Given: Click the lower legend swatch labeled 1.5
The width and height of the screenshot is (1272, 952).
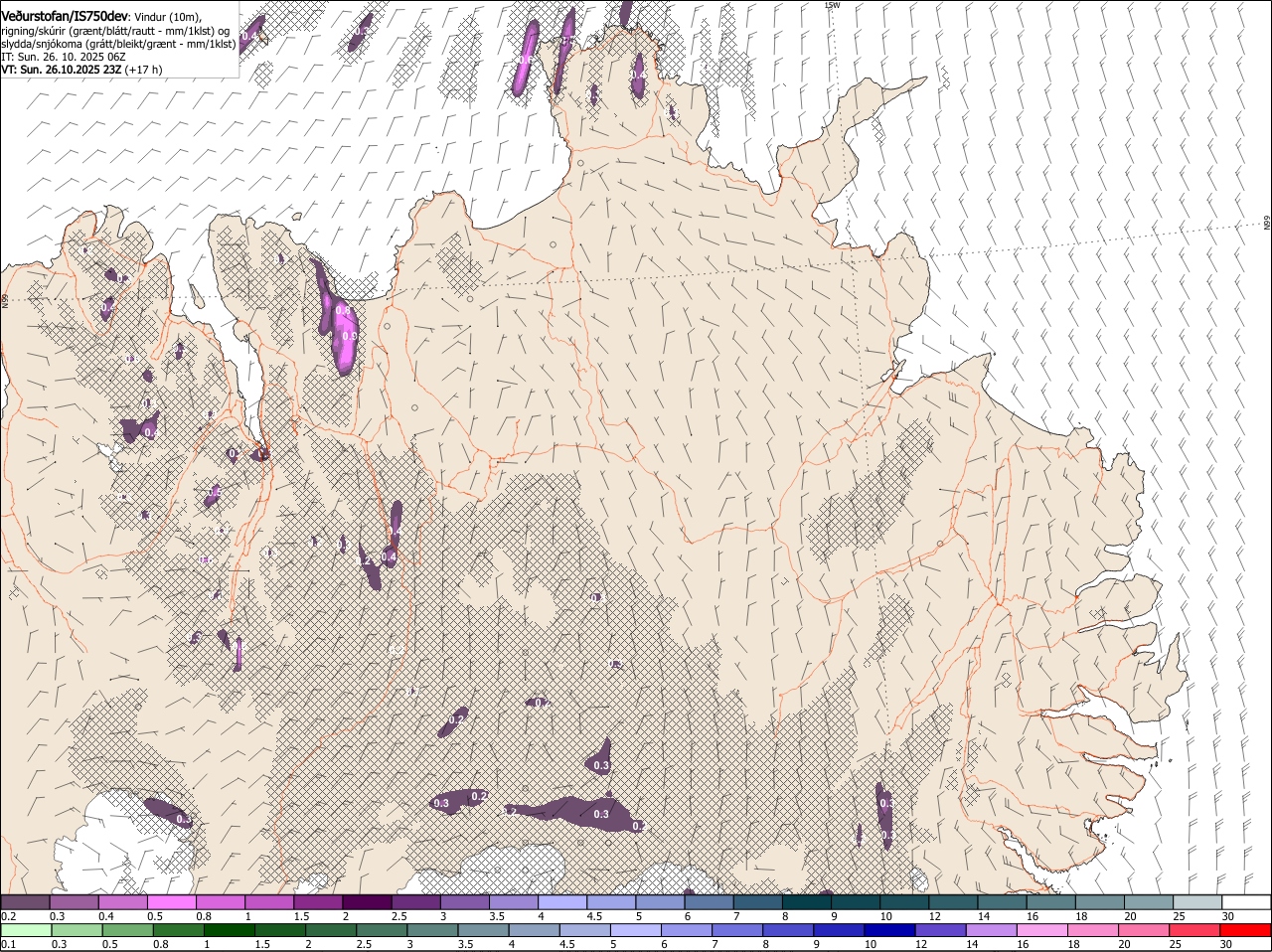Looking at the screenshot, I should click(x=279, y=931).
